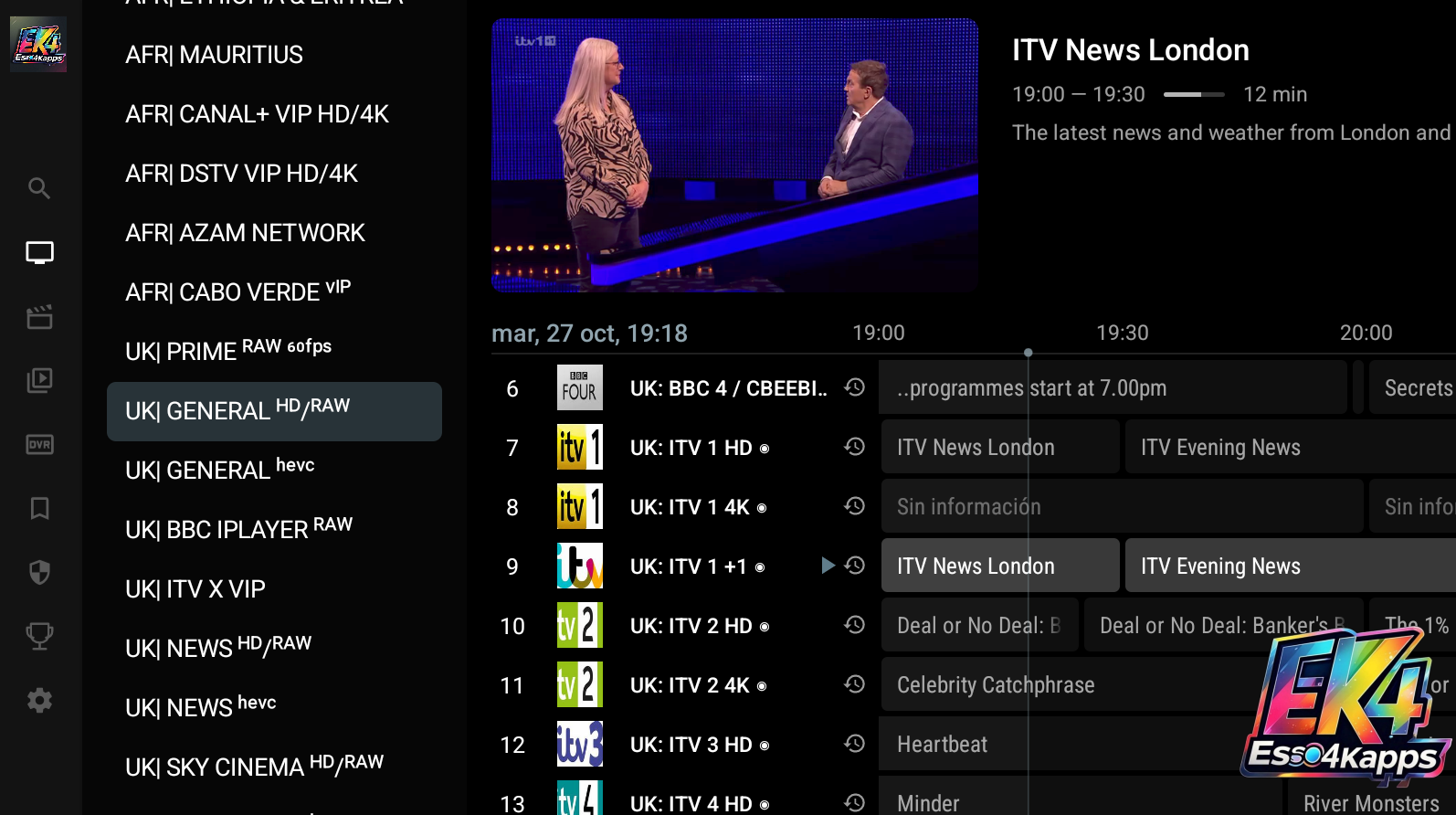Click the video preview thumbnail

[x=735, y=155]
